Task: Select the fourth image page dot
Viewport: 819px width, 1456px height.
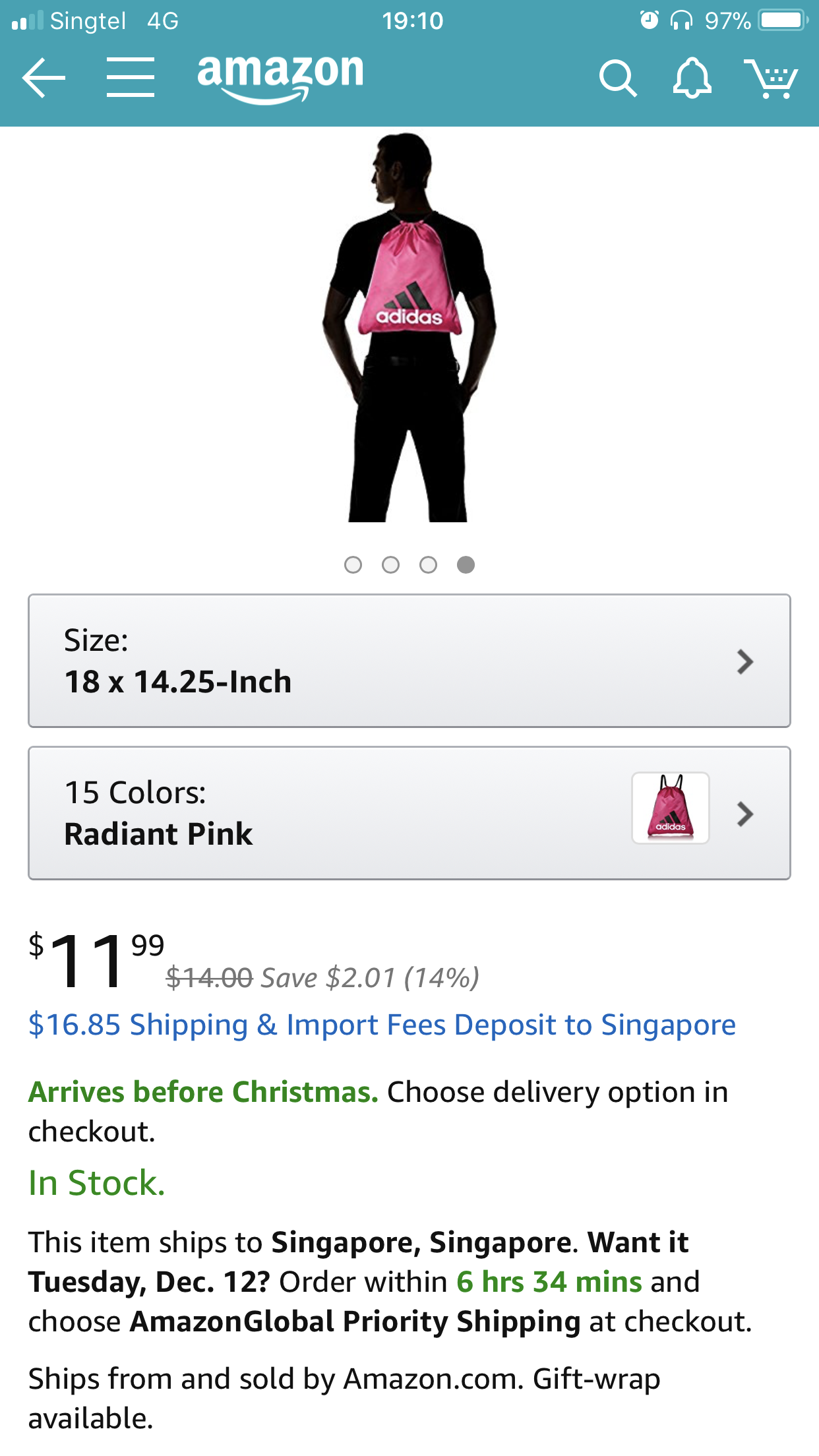Action: click(x=466, y=565)
